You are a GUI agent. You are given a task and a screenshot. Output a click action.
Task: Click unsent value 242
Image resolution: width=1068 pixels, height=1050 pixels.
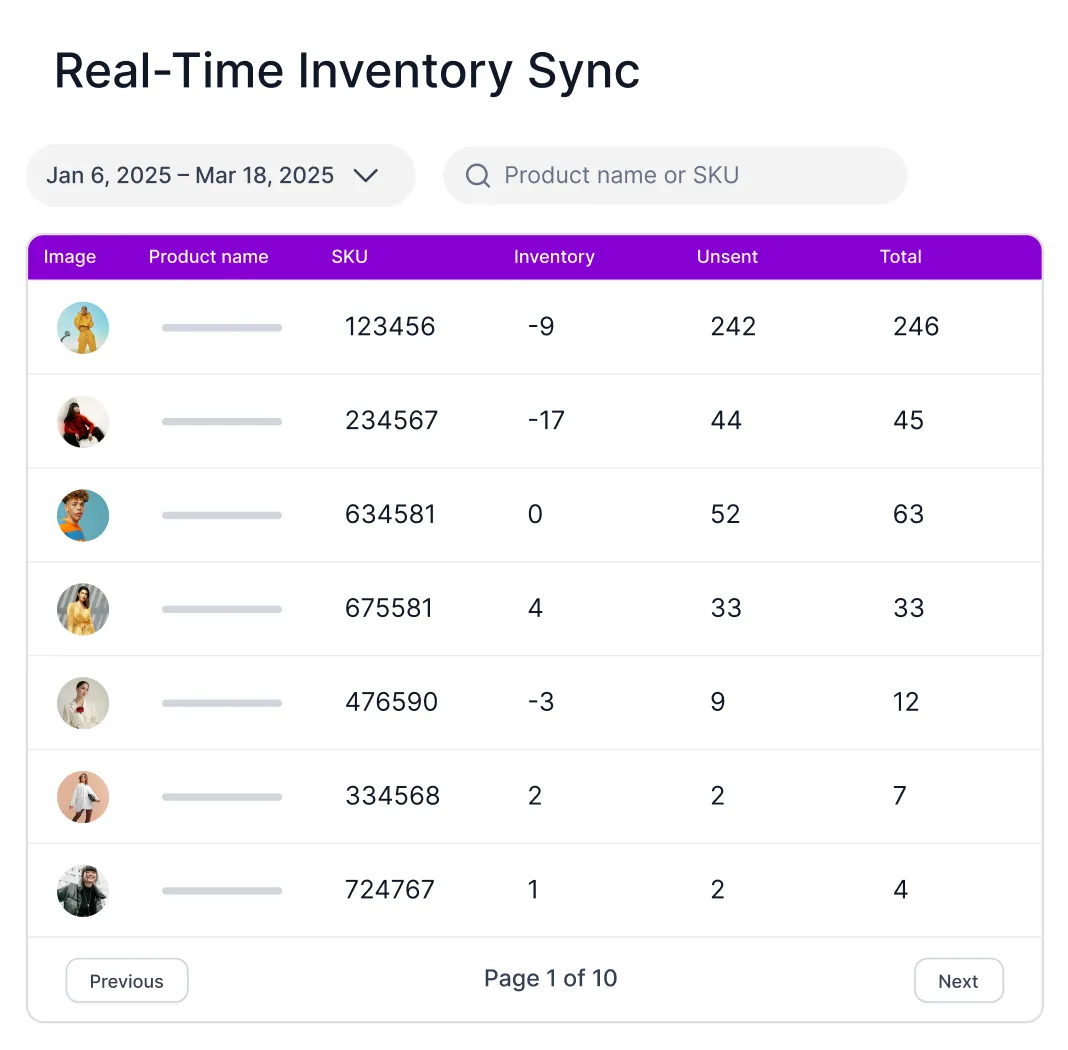[x=733, y=327]
